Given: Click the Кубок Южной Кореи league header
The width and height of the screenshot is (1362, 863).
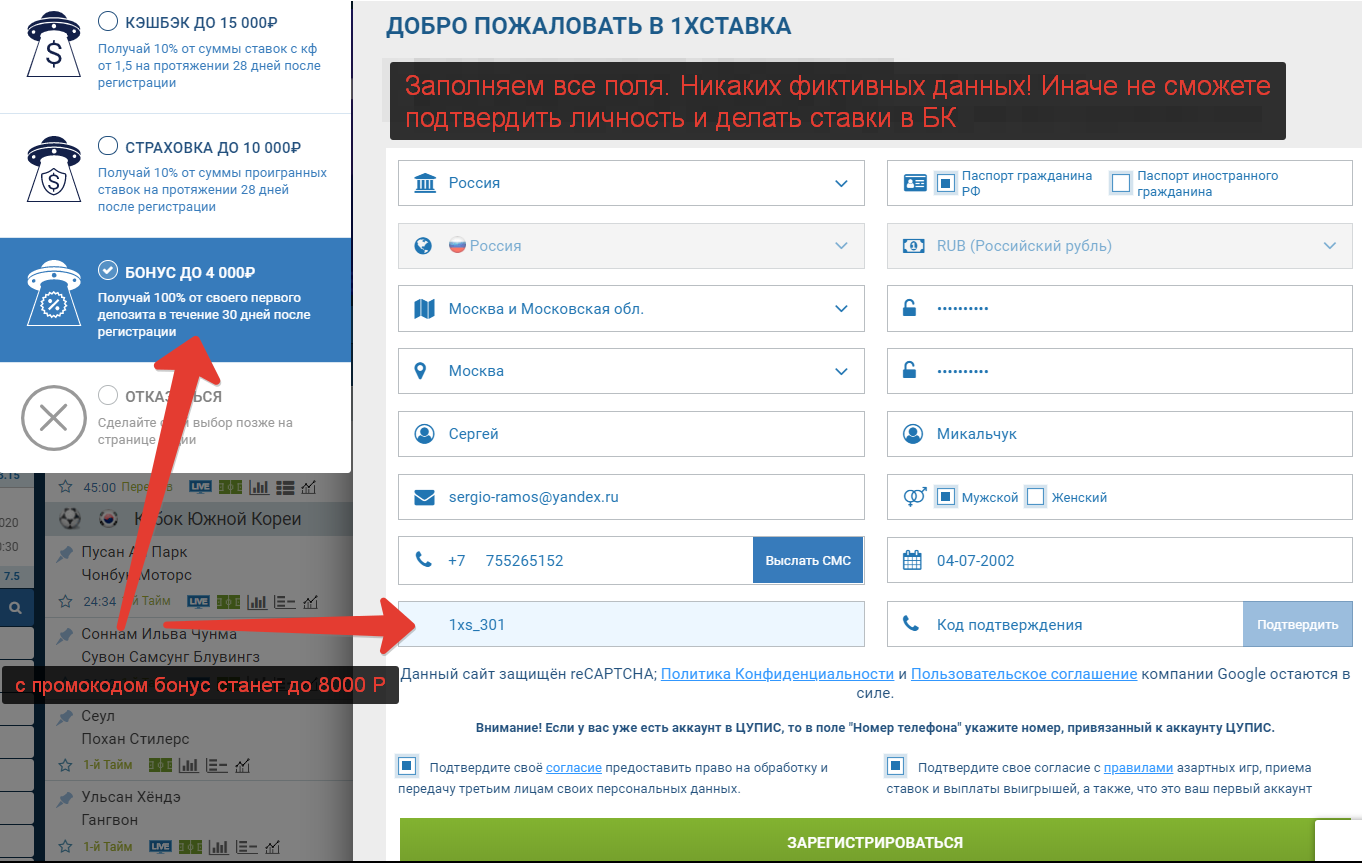Looking at the screenshot, I should [198, 519].
